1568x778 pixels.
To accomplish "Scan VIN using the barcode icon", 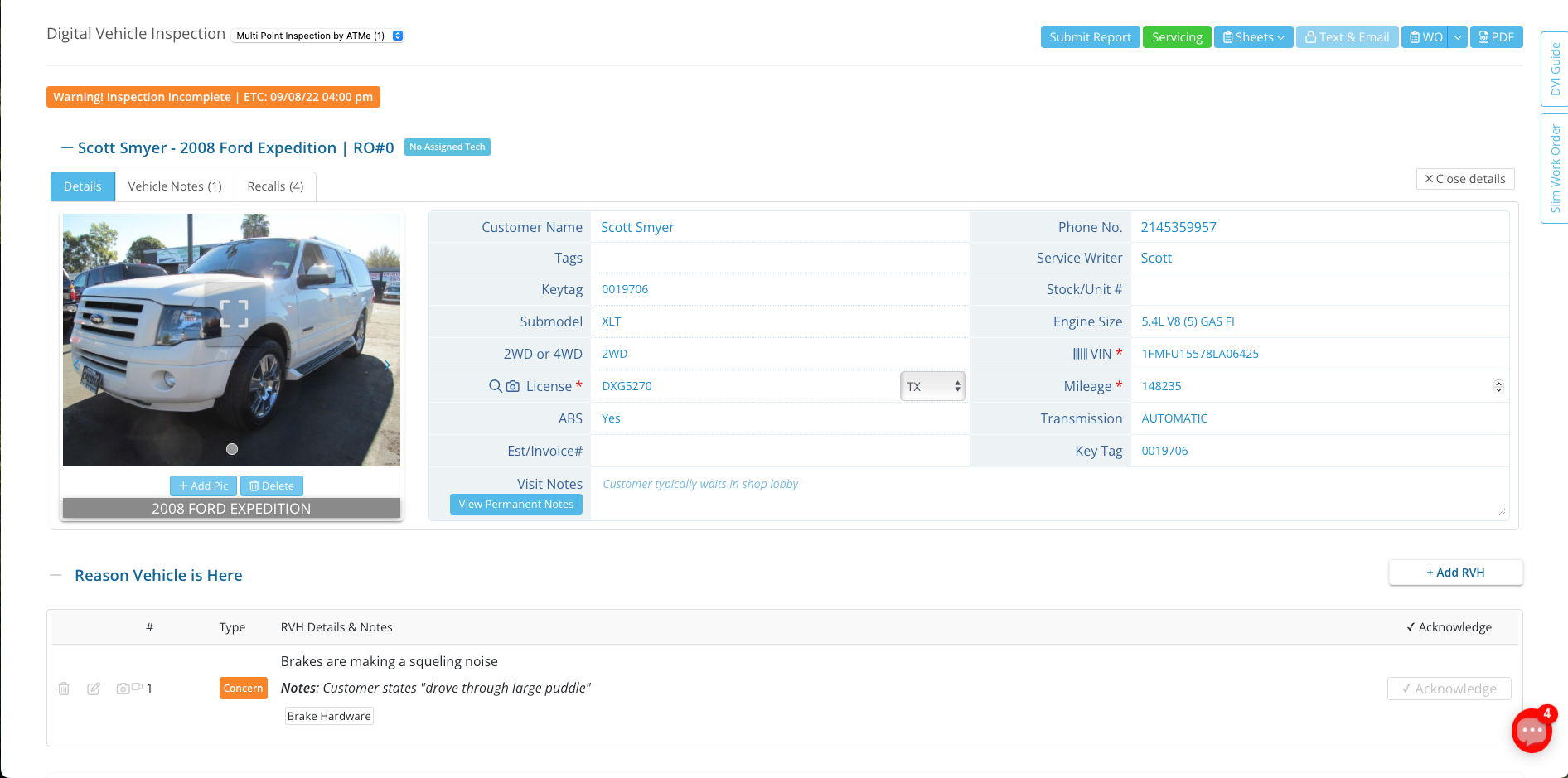I will coord(1080,354).
